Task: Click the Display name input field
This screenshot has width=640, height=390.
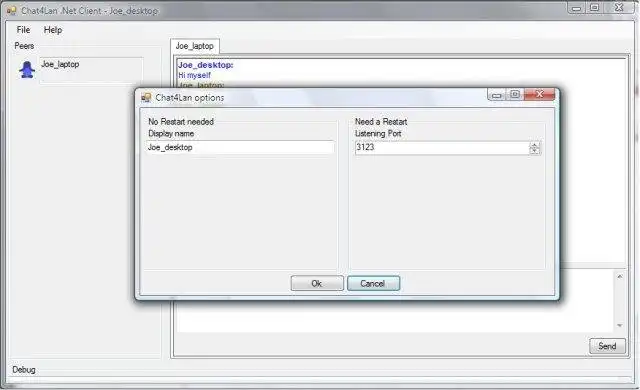Action: point(240,147)
